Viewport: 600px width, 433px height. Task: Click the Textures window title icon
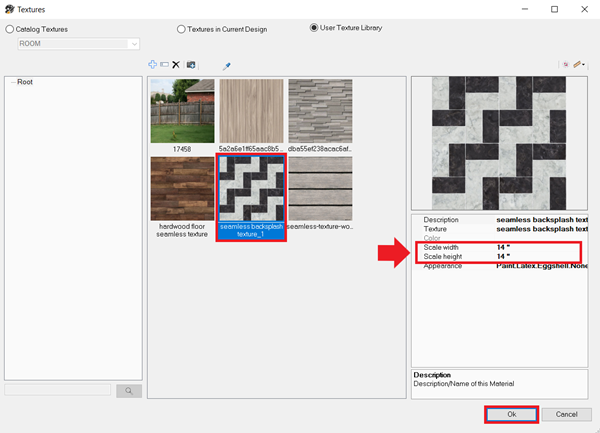10,9
